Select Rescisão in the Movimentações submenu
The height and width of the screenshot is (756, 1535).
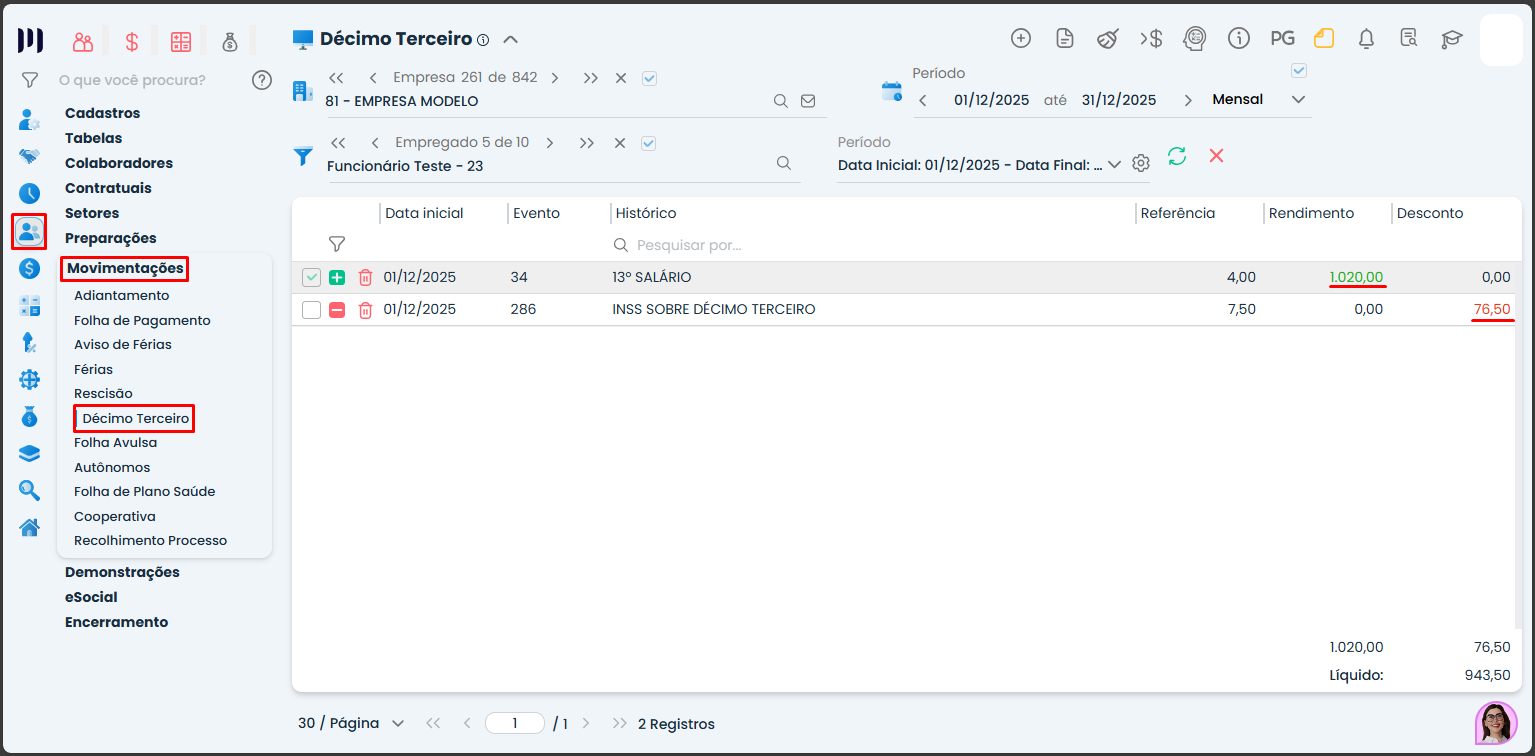point(103,394)
